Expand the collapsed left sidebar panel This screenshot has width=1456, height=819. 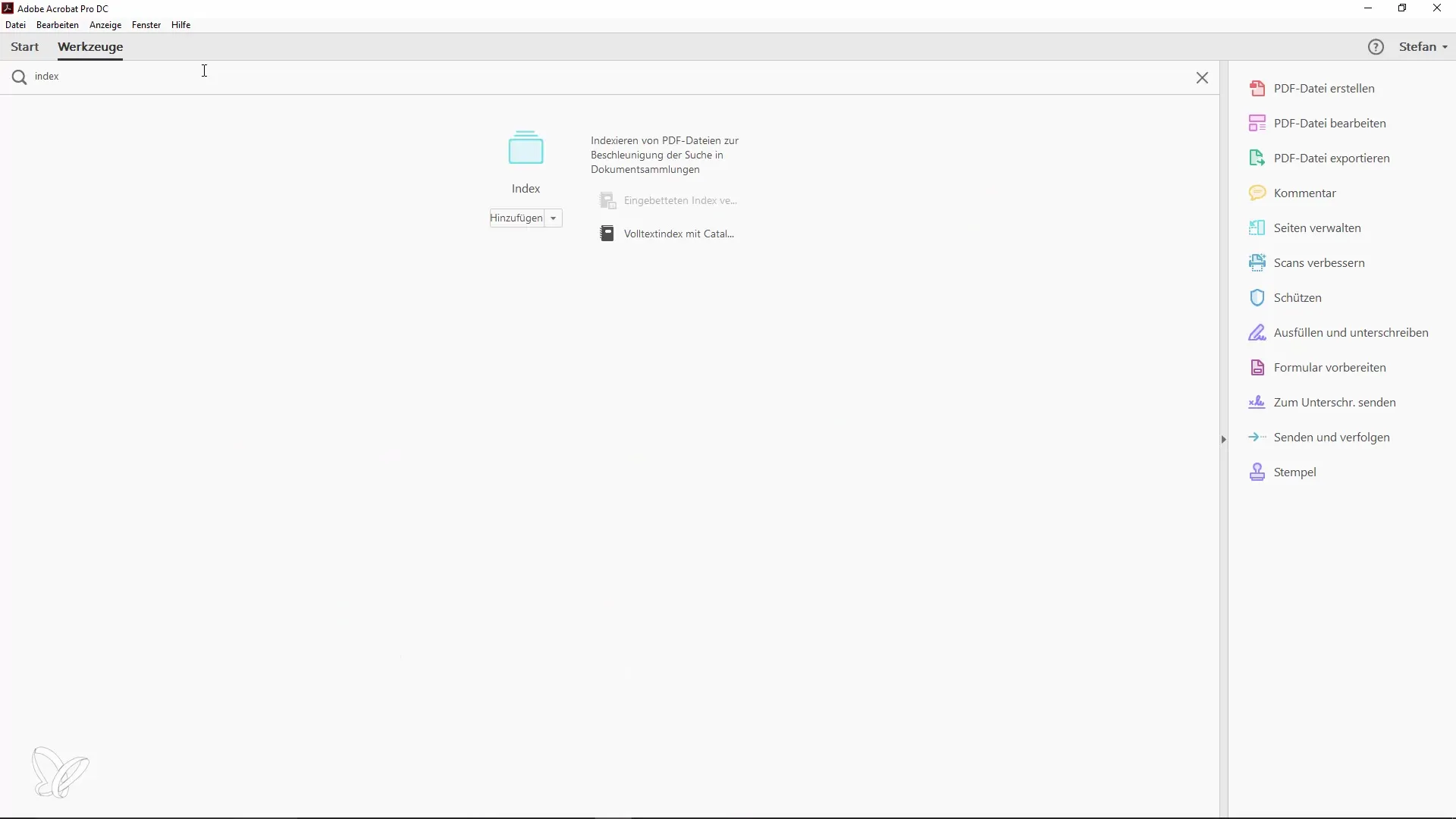coord(1223,439)
